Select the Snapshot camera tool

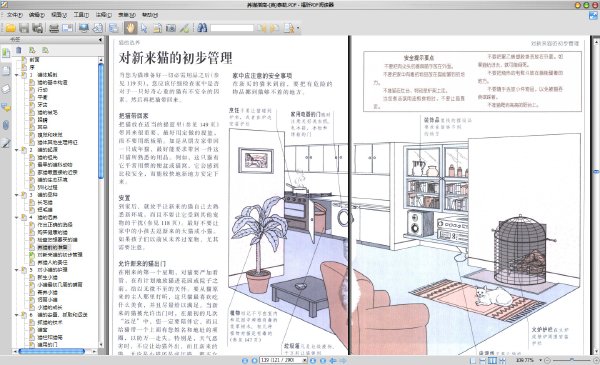(x=171, y=28)
